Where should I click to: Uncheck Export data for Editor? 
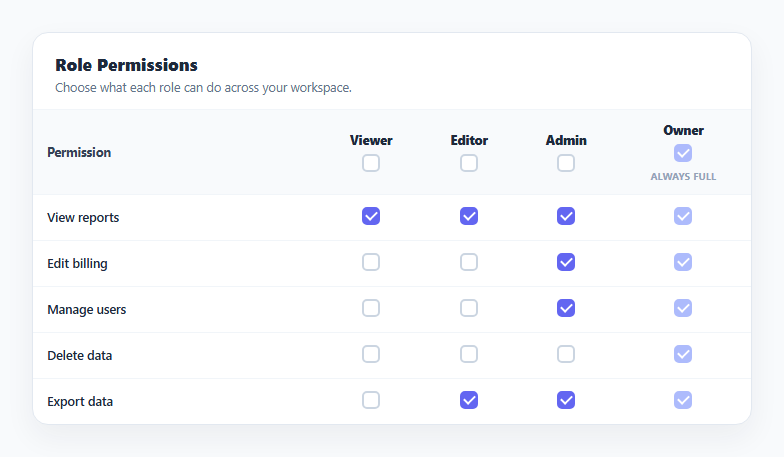coord(469,400)
